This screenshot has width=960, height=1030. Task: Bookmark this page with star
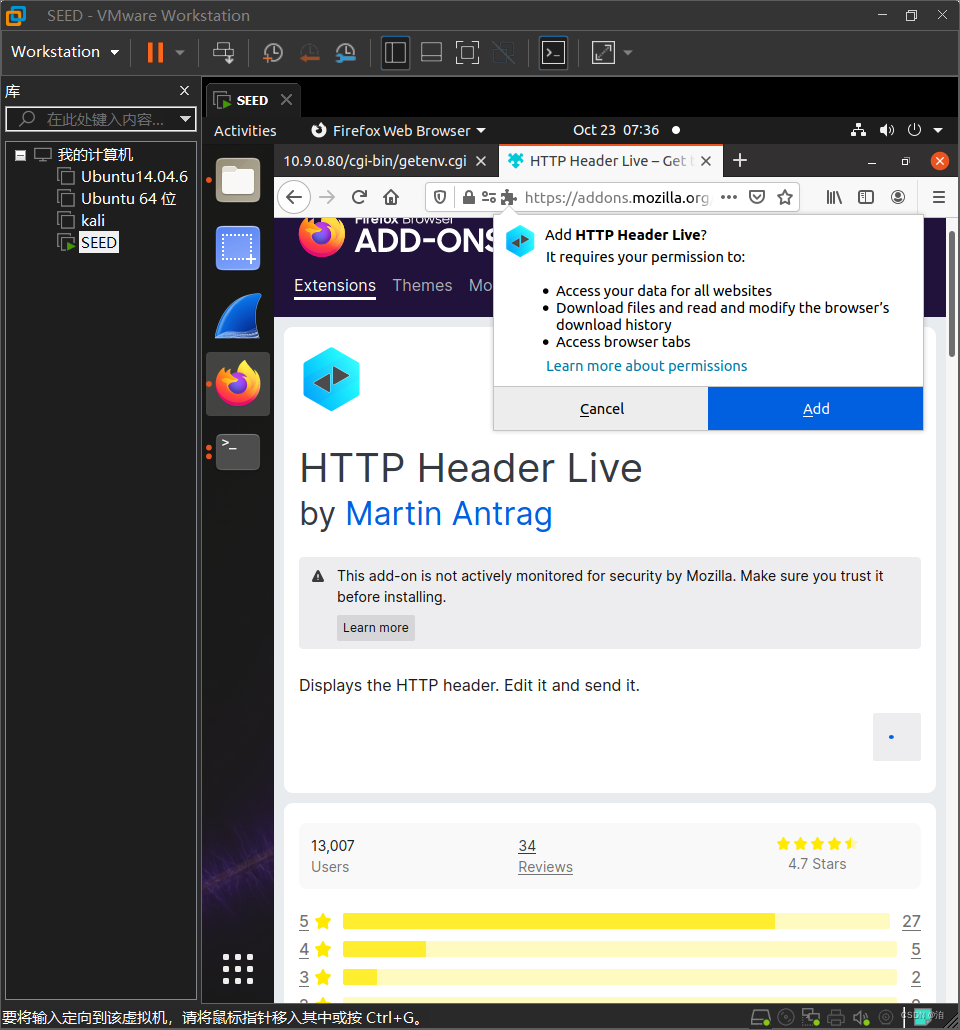coord(785,197)
